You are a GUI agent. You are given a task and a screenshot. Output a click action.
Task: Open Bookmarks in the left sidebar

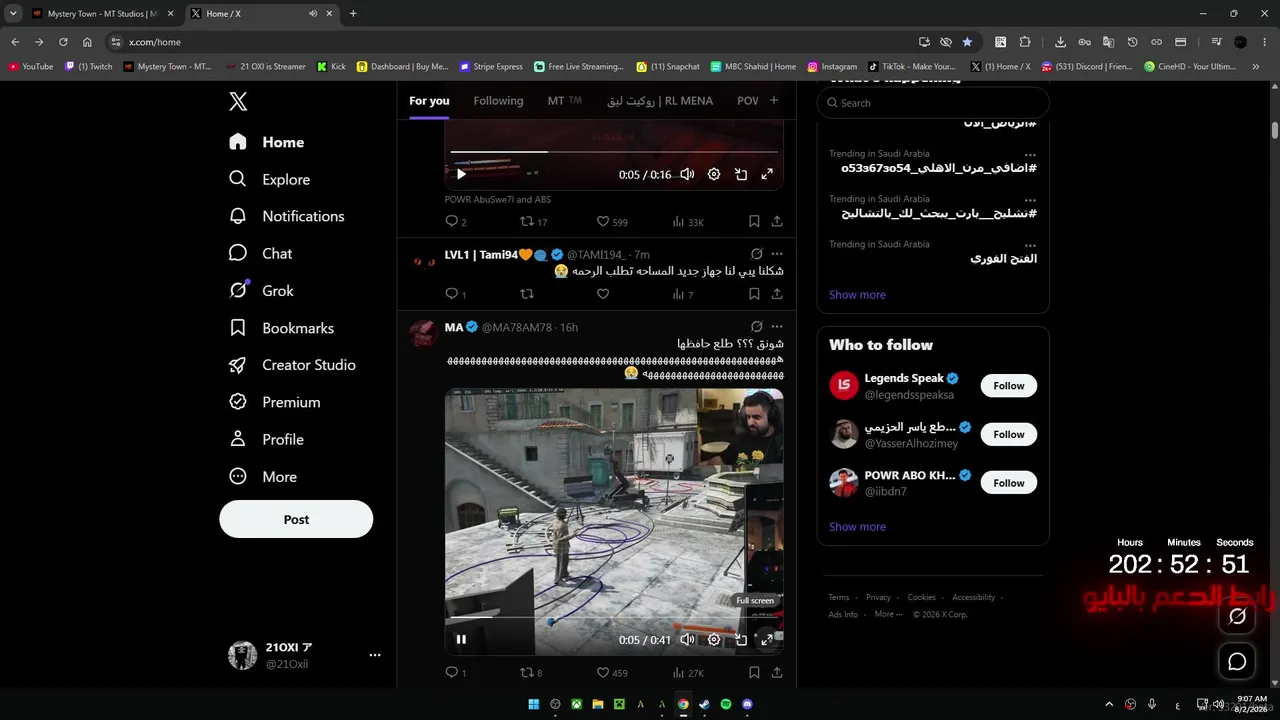click(x=281, y=328)
